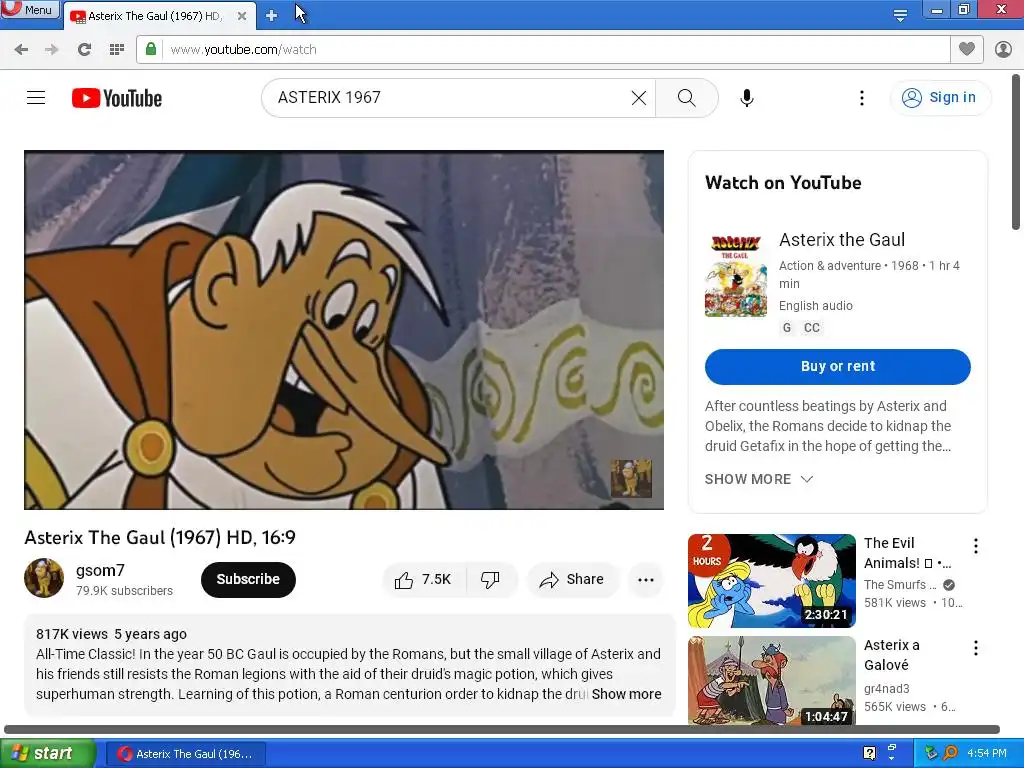This screenshot has width=1024, height=768.
Task: Open YouTube settings three-dot menu
Action: (862, 98)
